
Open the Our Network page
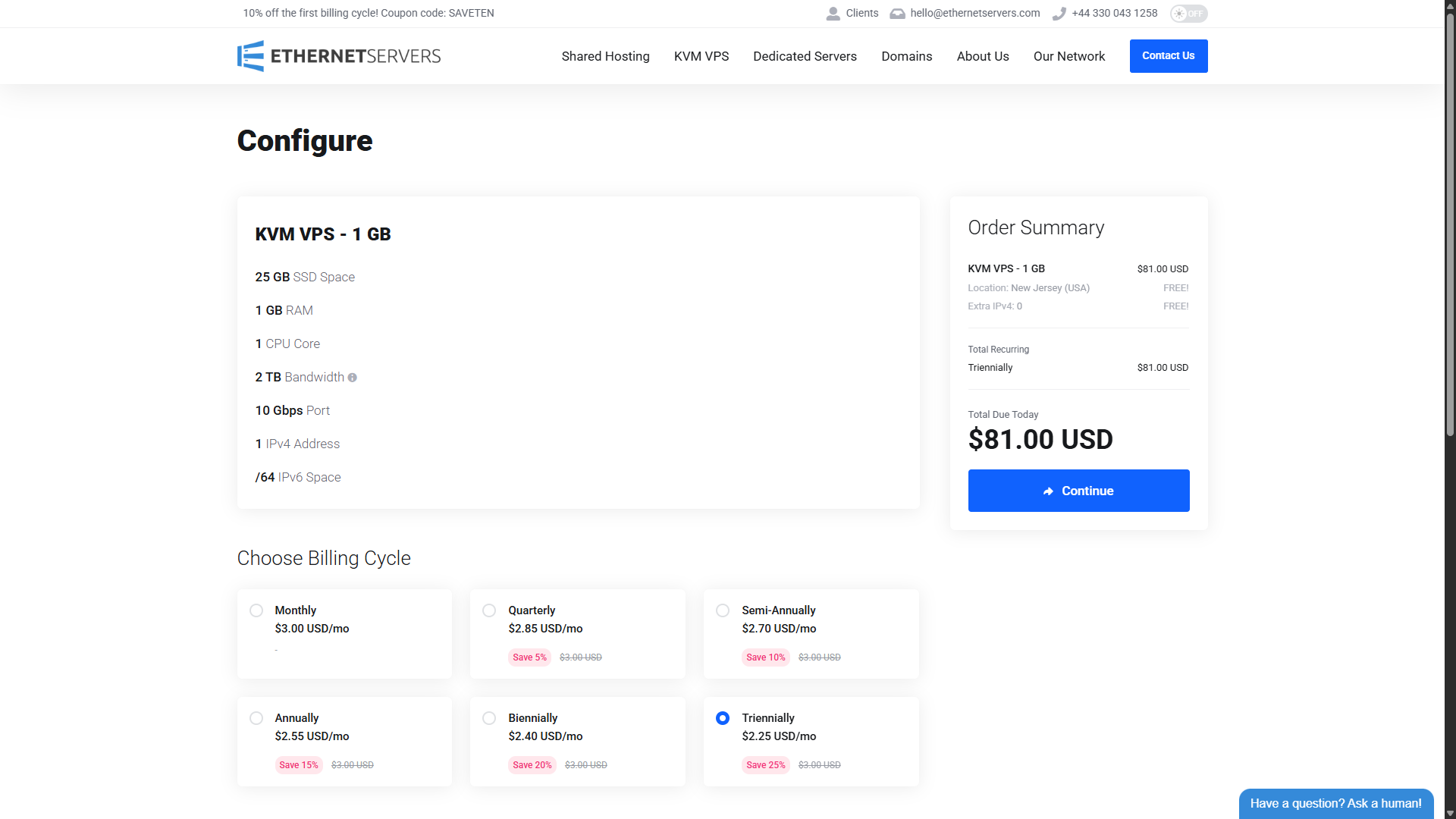pyautogui.click(x=1069, y=56)
